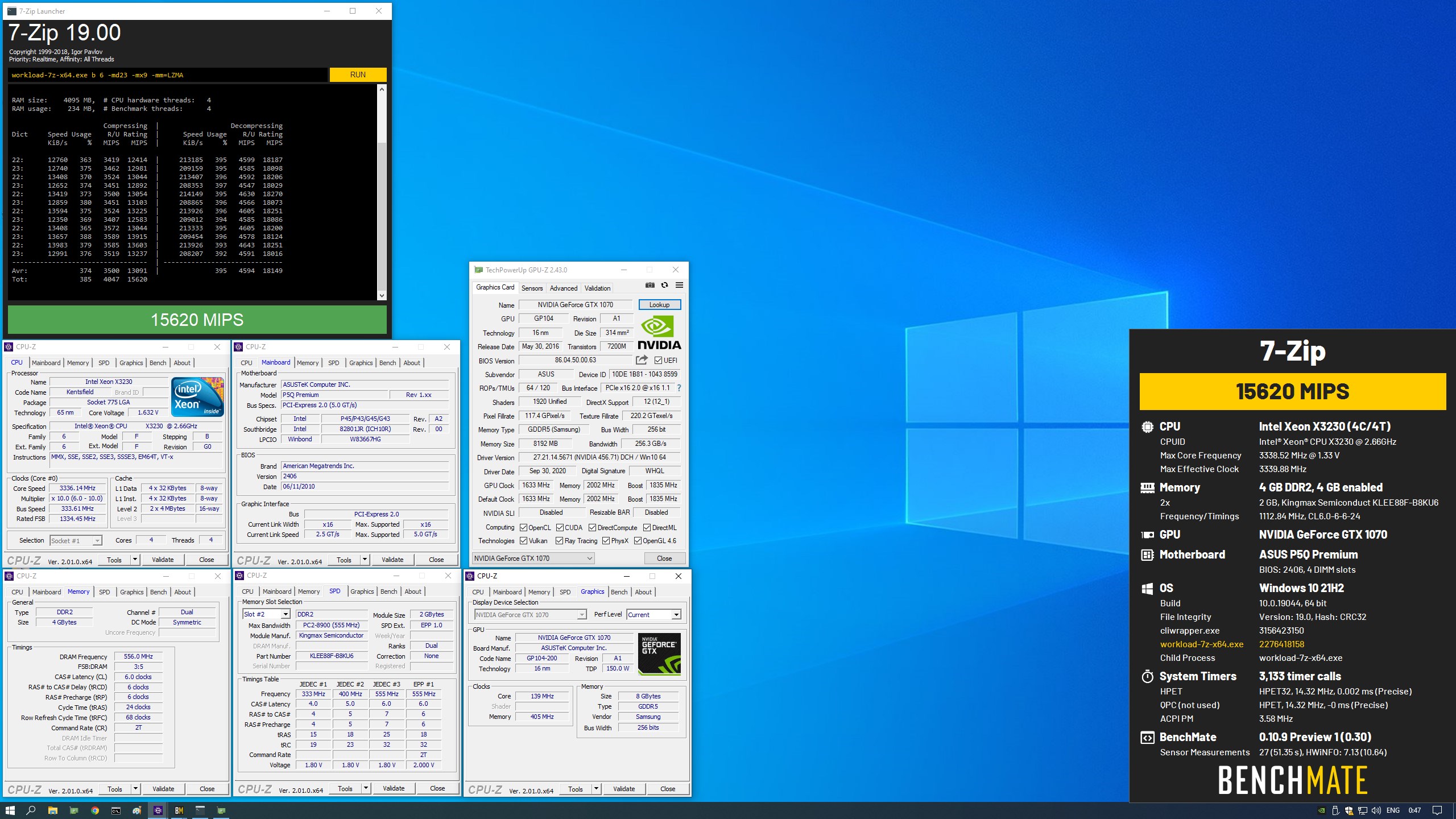Click the network tray icon
This screenshot has height=819, width=1456.
[1363, 810]
